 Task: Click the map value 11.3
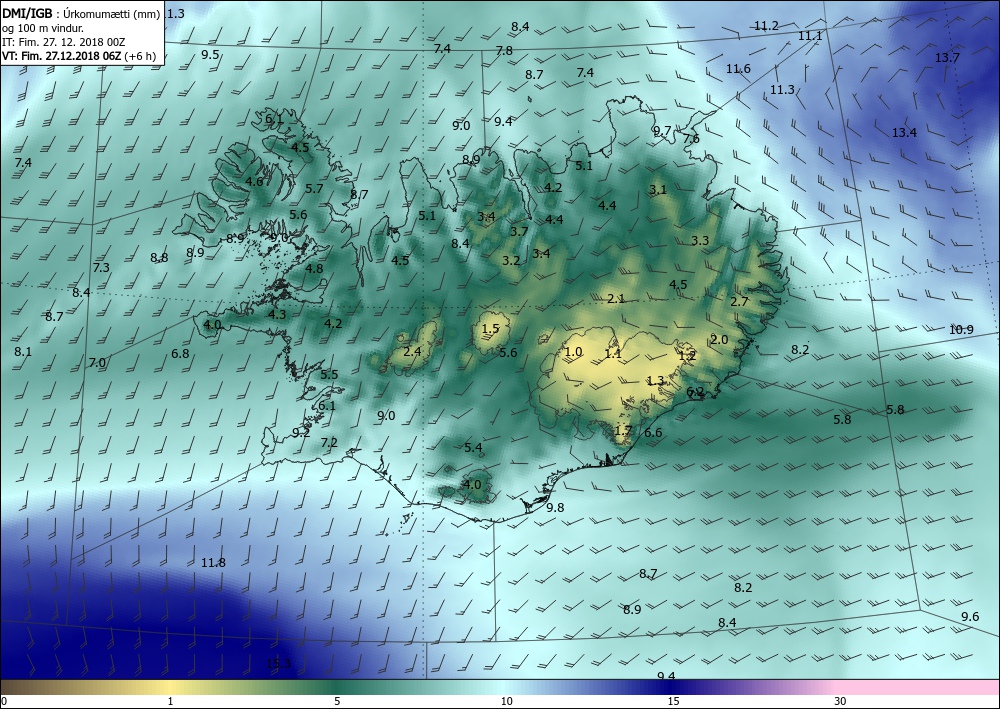[782, 90]
